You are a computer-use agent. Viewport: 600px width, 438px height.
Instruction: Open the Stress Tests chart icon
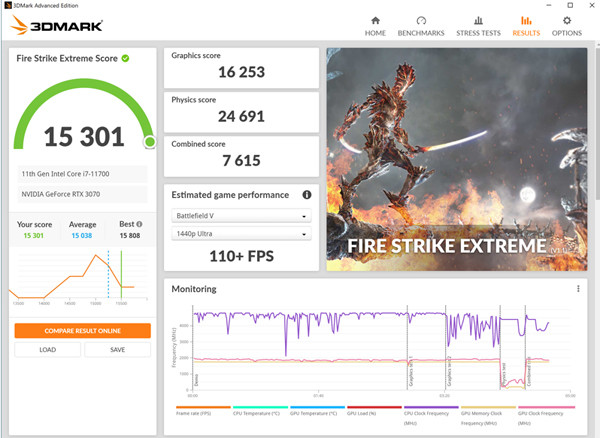tap(478, 21)
